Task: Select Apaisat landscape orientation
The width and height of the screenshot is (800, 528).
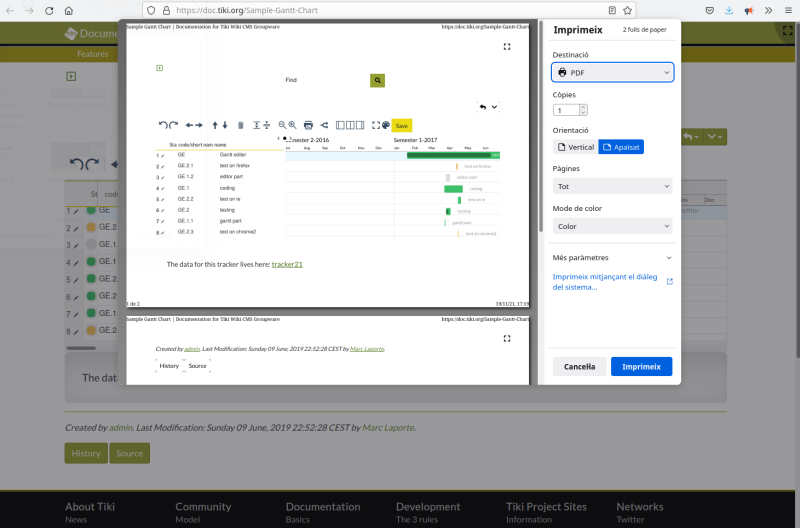Action: click(621, 147)
